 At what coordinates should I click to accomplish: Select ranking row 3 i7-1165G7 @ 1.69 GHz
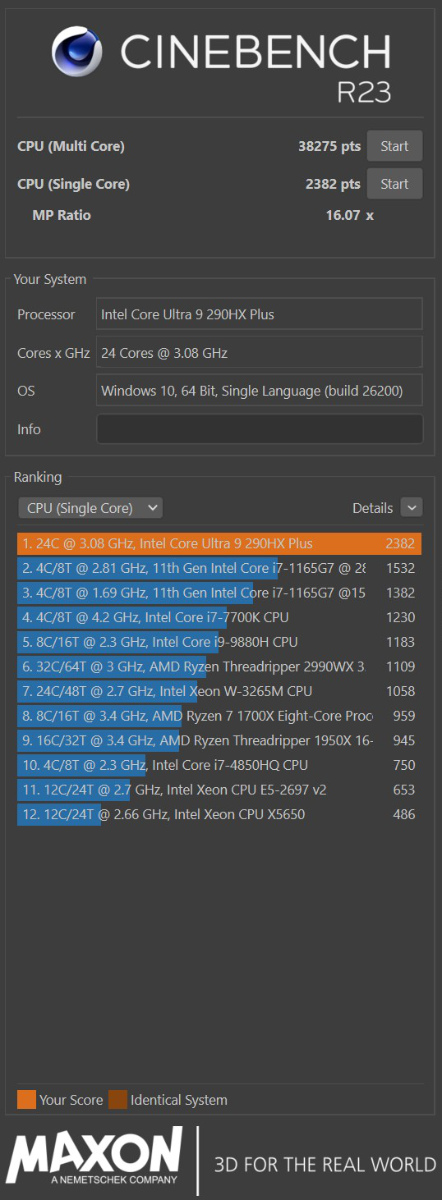(220, 593)
